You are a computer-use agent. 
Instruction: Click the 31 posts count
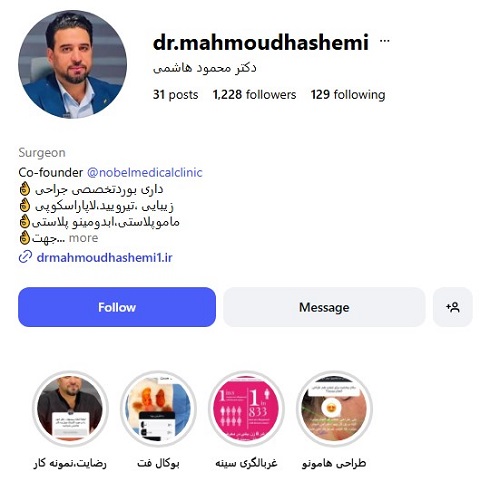[x=175, y=95]
